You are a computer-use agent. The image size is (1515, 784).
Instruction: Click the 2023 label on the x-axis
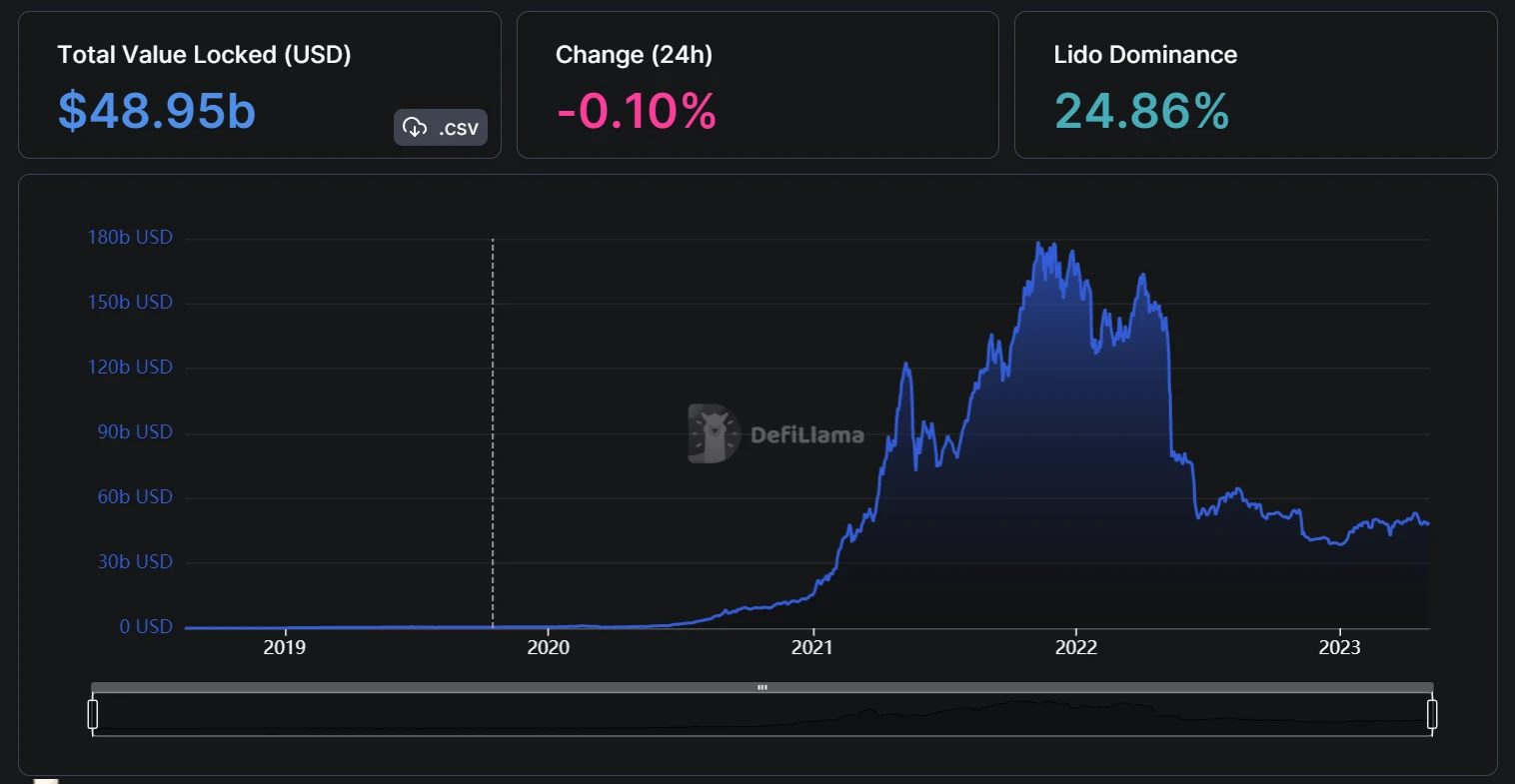(x=1339, y=647)
